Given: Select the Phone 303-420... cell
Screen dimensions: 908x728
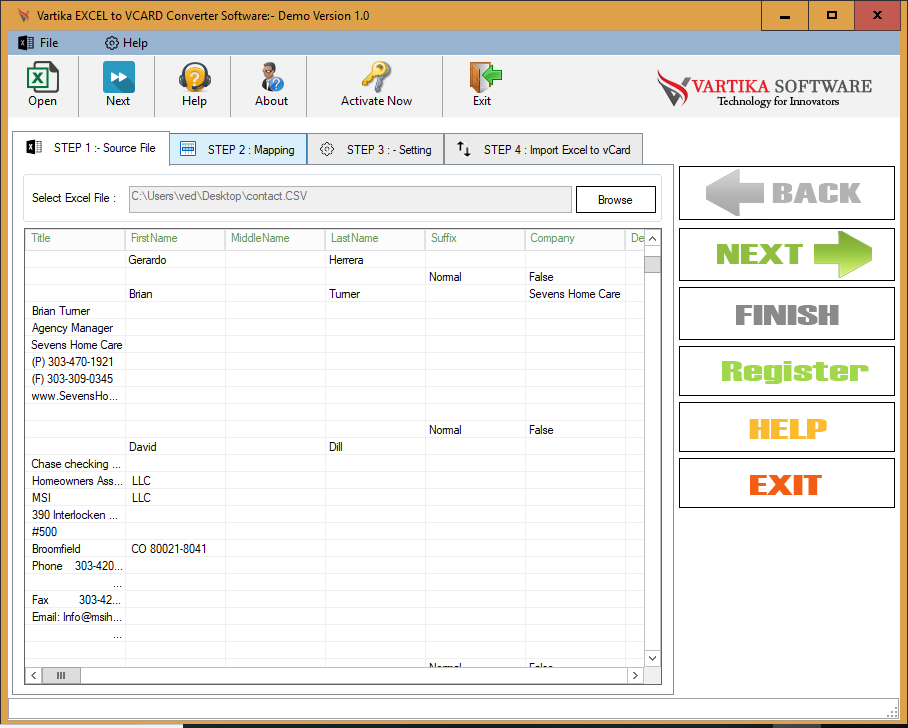Looking at the screenshot, I should click(75, 566).
